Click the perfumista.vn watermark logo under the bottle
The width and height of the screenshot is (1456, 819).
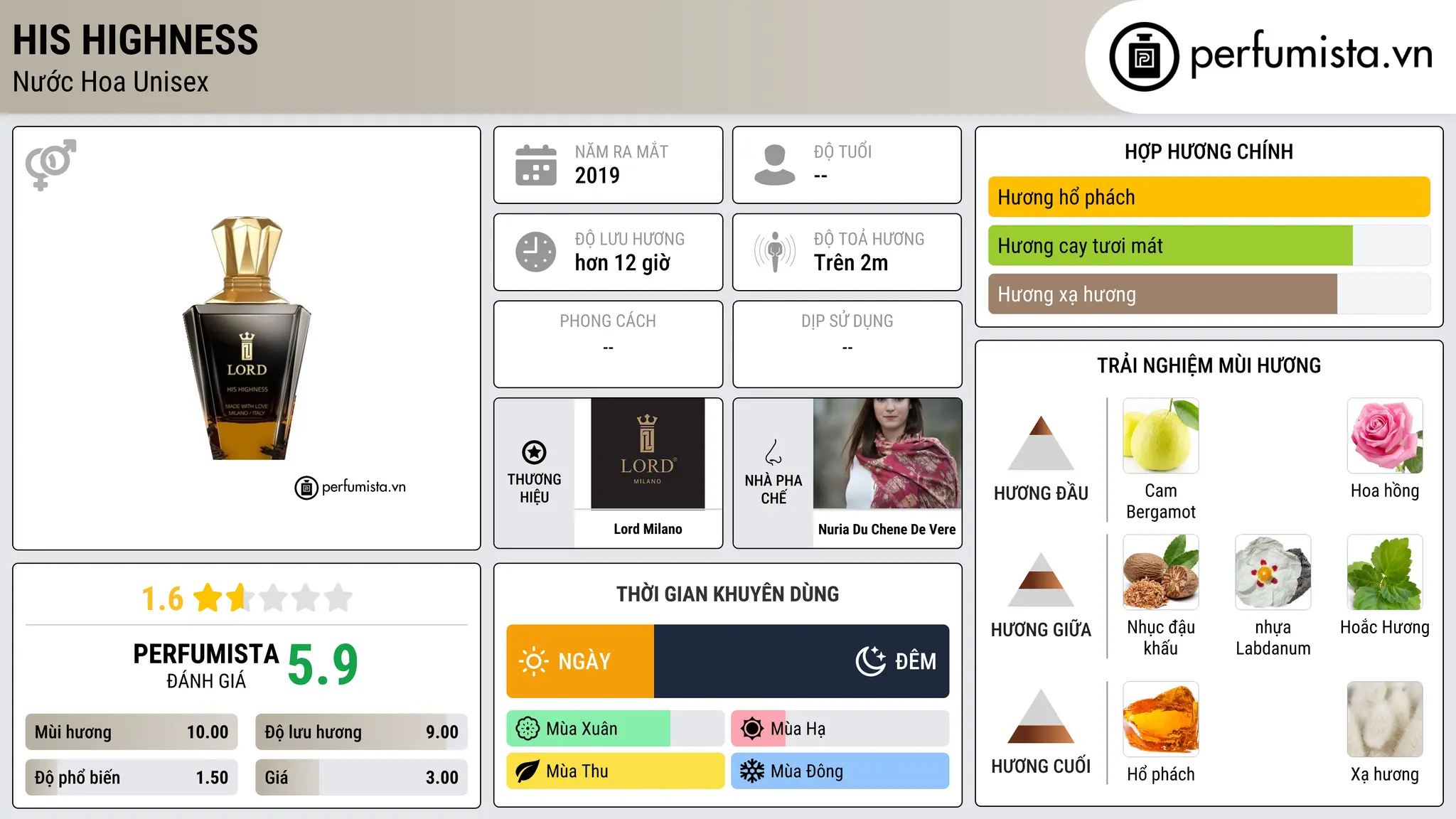(x=350, y=488)
